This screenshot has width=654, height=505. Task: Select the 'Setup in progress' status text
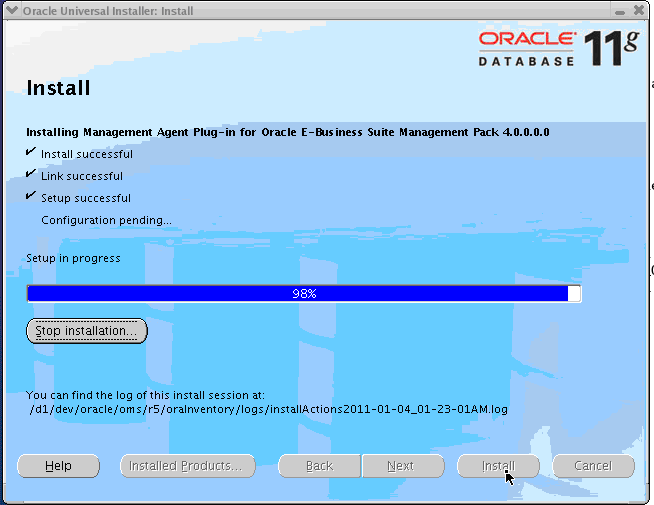click(x=73, y=259)
